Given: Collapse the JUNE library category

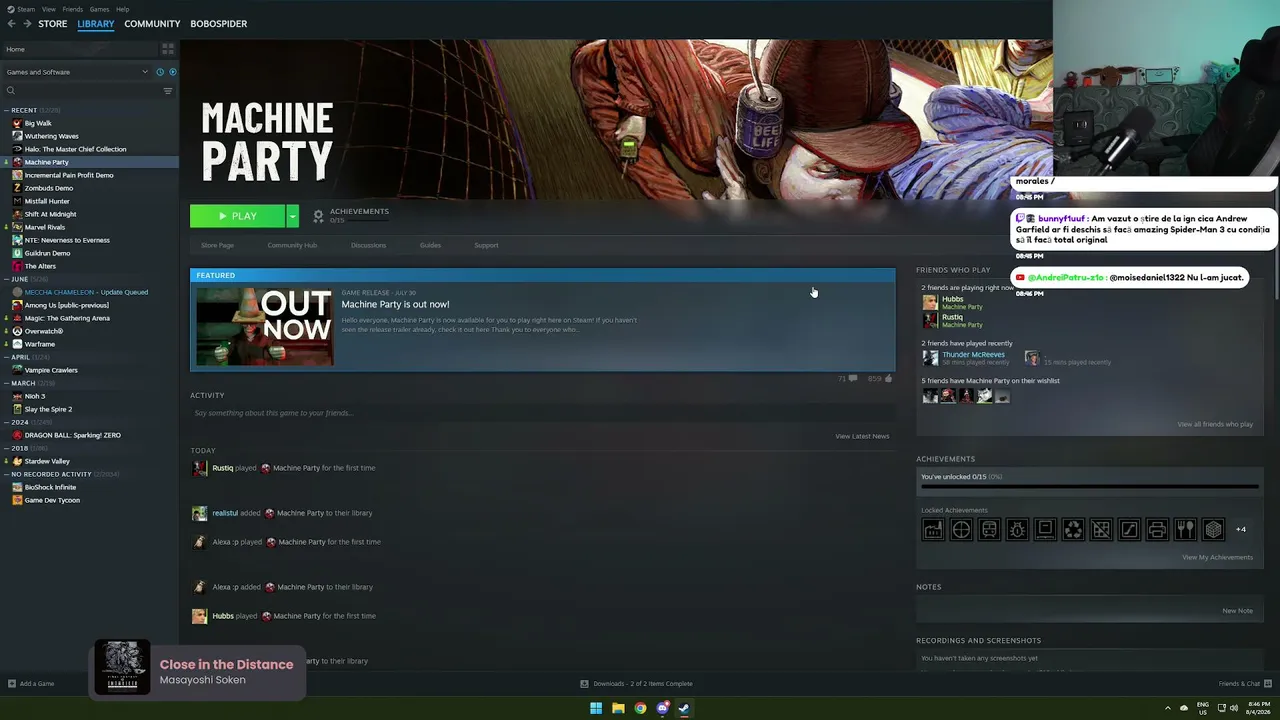Looking at the screenshot, I should [7, 279].
